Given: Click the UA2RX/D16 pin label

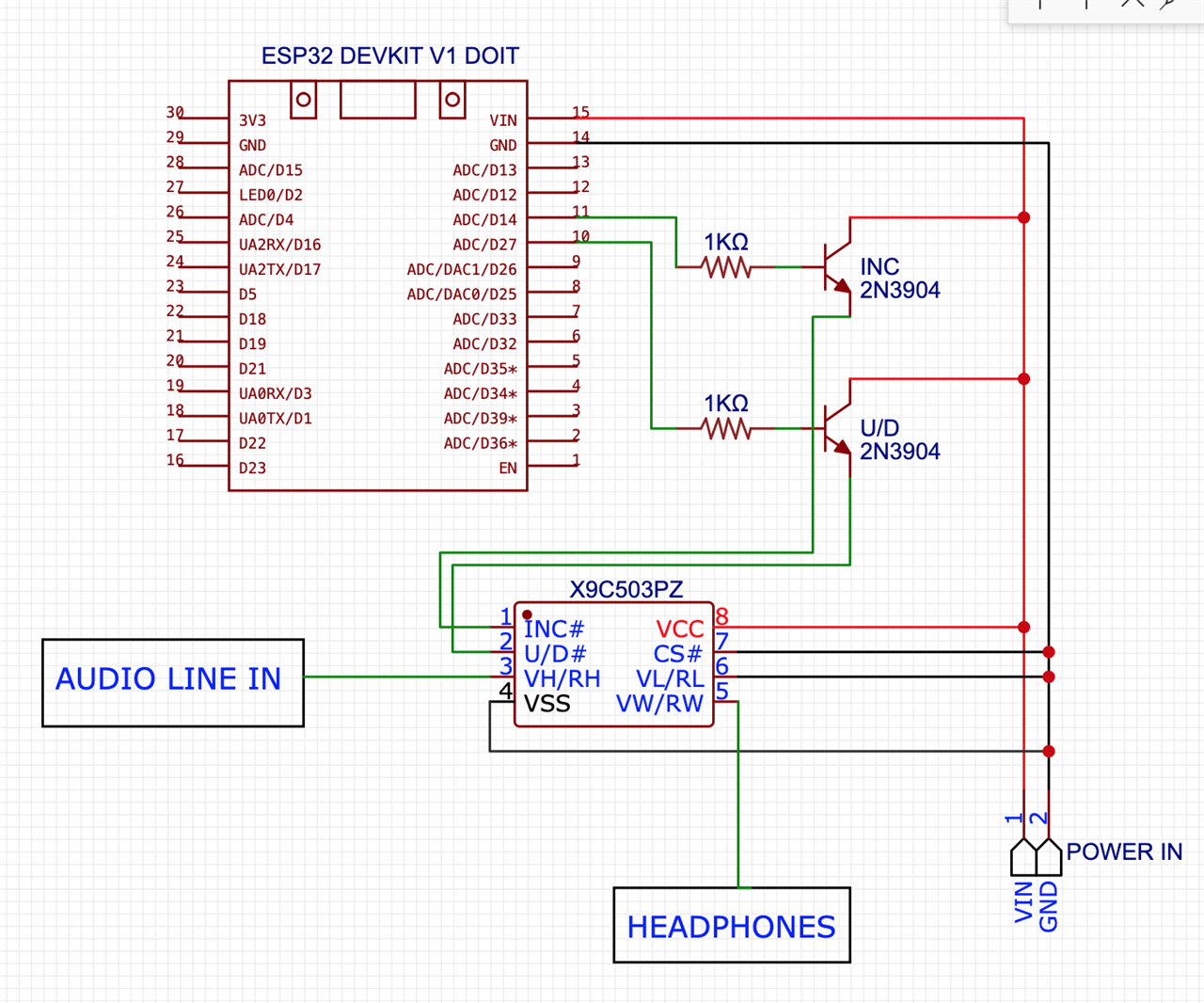Looking at the screenshot, I should (x=279, y=245).
